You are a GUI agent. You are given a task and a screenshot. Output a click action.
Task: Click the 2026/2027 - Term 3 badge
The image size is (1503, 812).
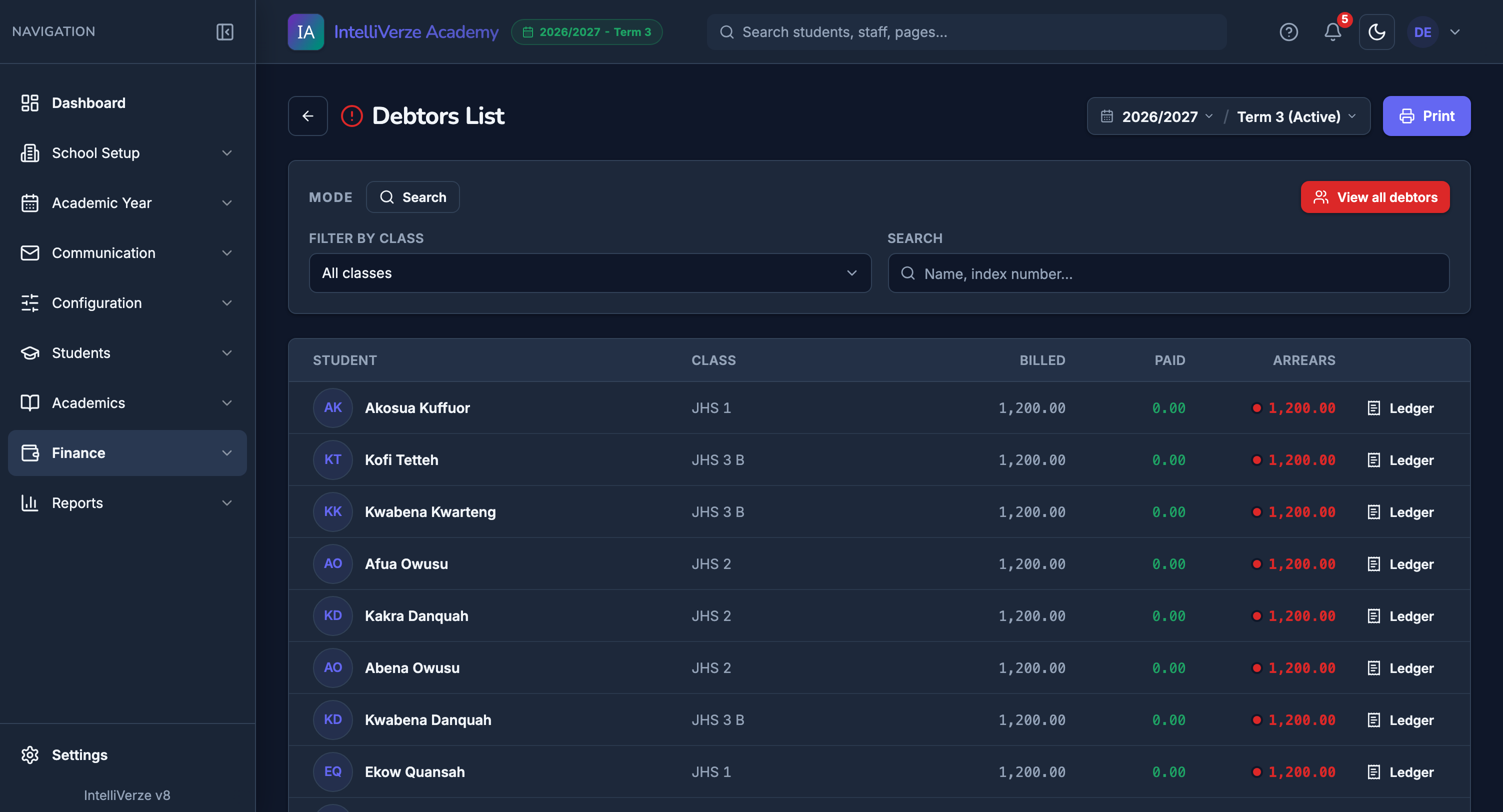586,32
